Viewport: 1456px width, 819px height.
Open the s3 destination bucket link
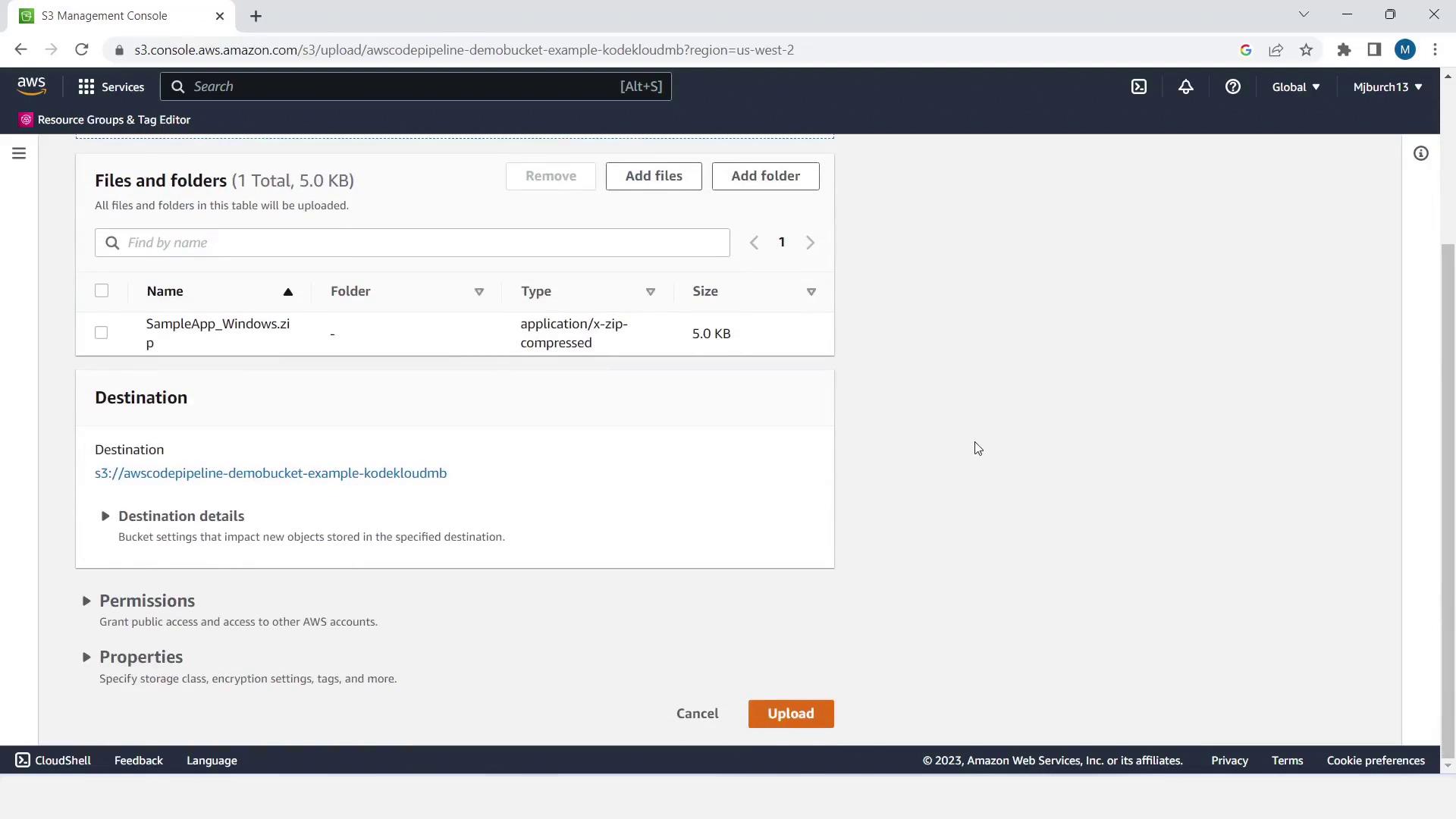[271, 473]
